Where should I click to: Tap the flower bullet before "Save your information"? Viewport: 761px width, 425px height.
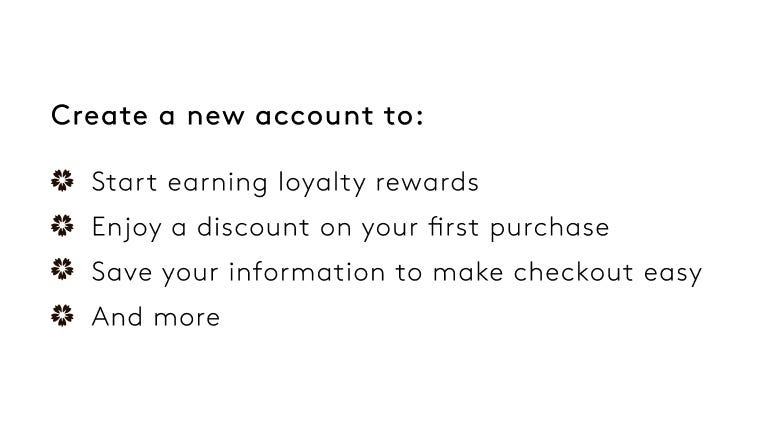(x=62, y=269)
